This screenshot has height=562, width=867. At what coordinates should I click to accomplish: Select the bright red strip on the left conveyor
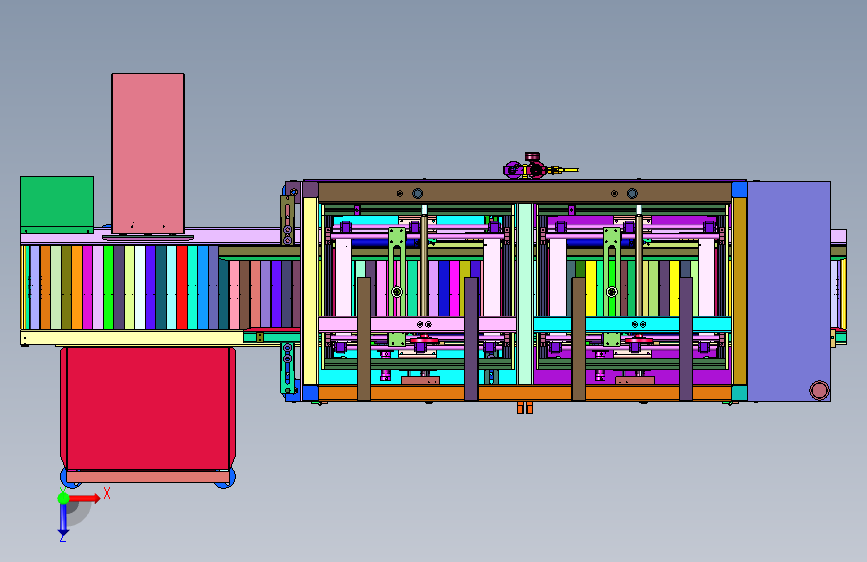pos(182,288)
